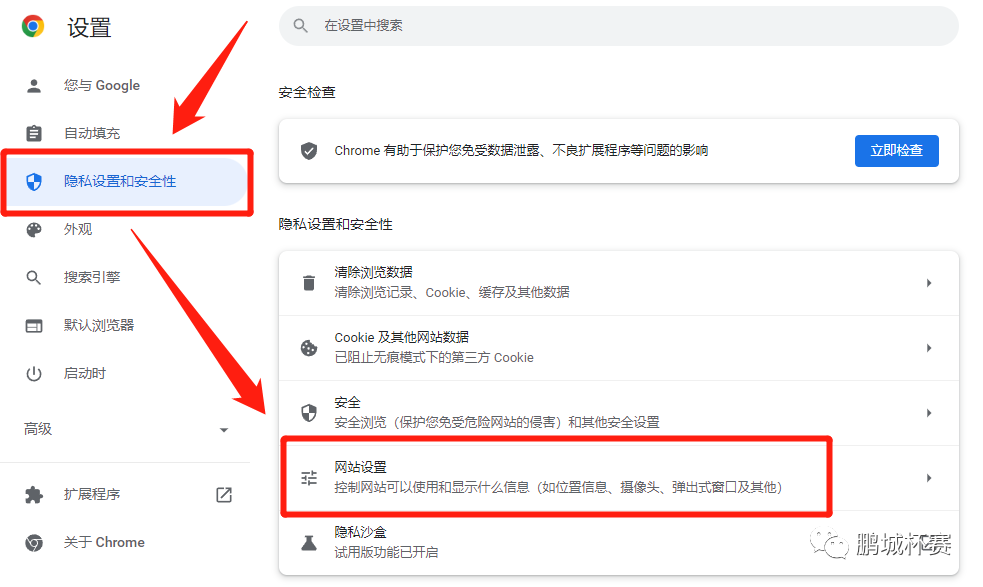Open the 安全 row via its right arrow
This screenshot has height=587, width=983.
coord(929,413)
